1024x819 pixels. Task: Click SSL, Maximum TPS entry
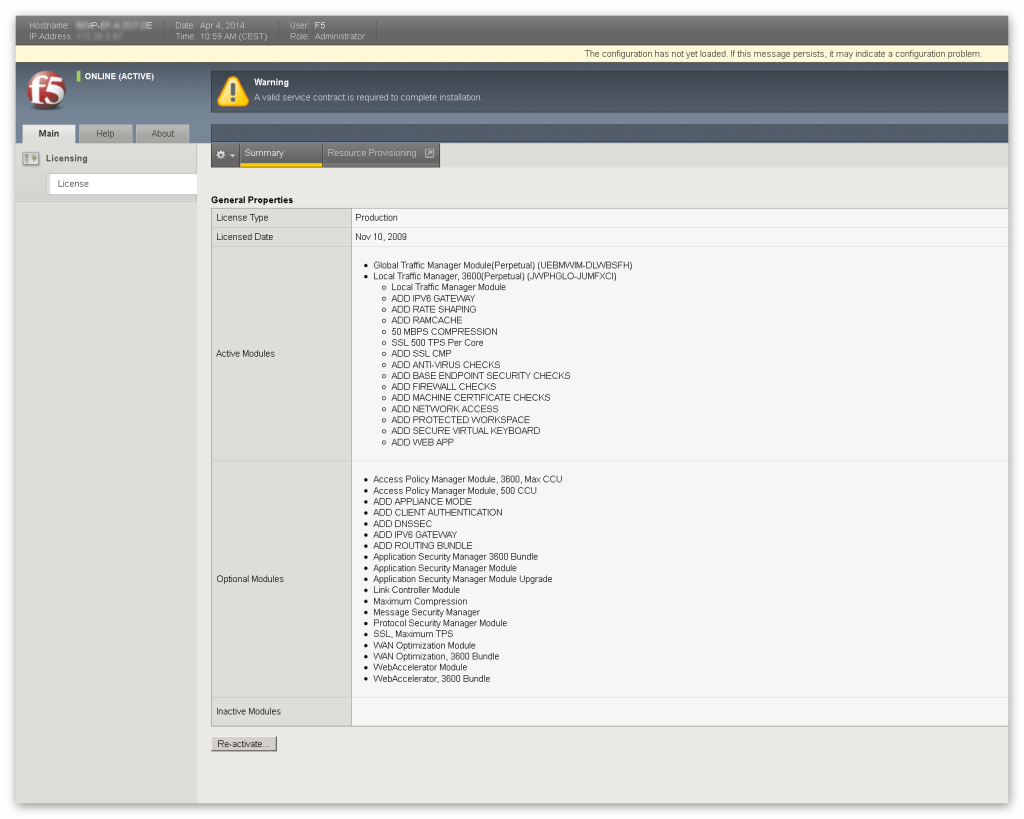pos(413,634)
